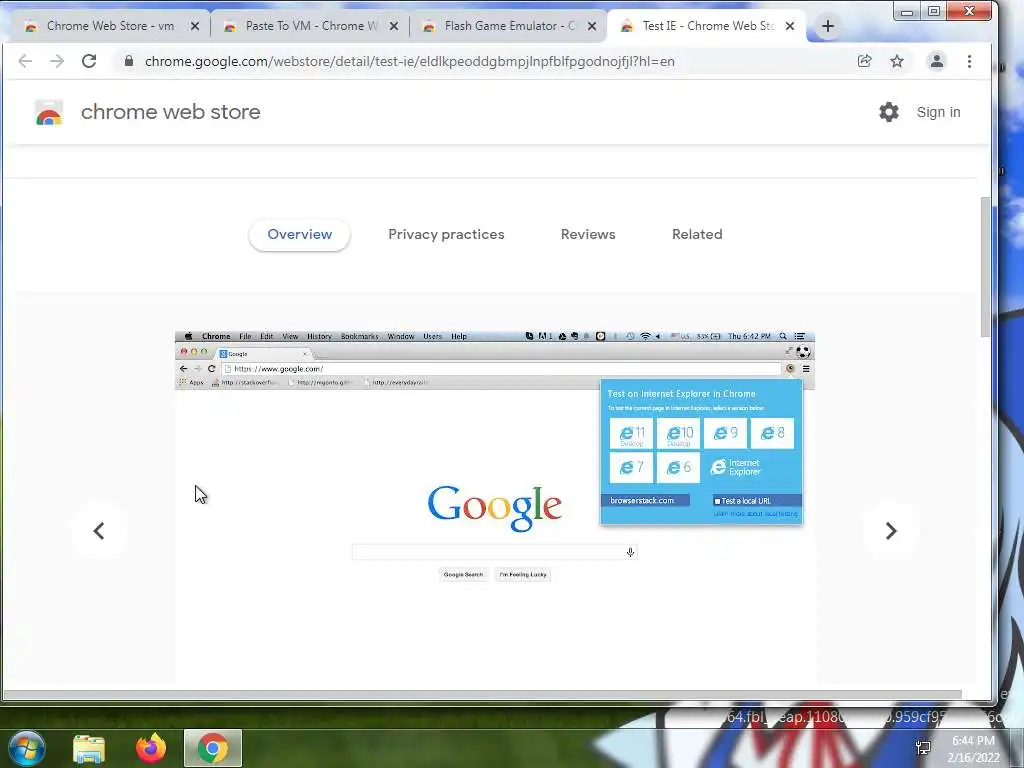The width and height of the screenshot is (1024, 768).
Task: Click the Sign in link
Action: coord(938,112)
